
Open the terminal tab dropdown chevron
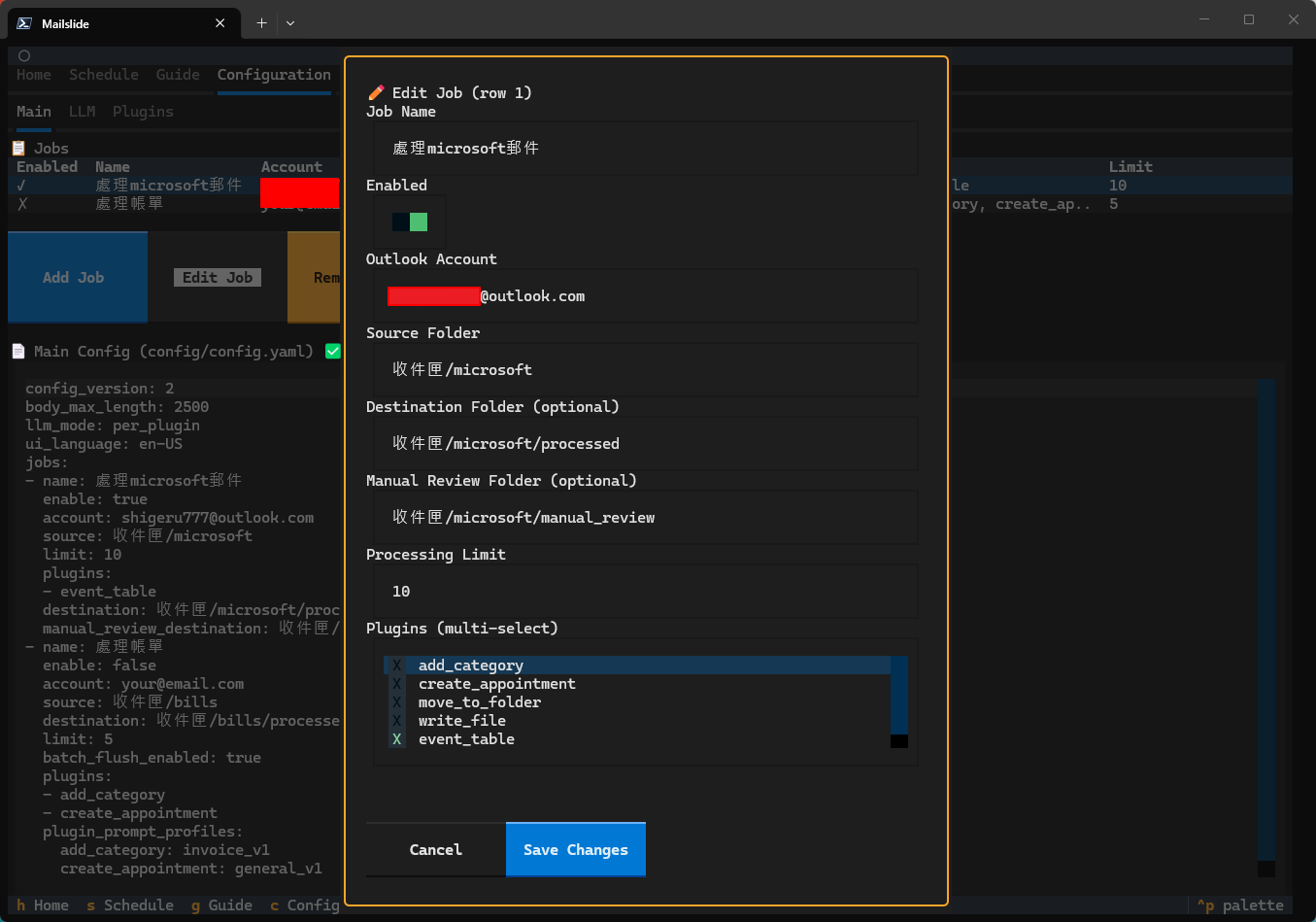tap(289, 22)
